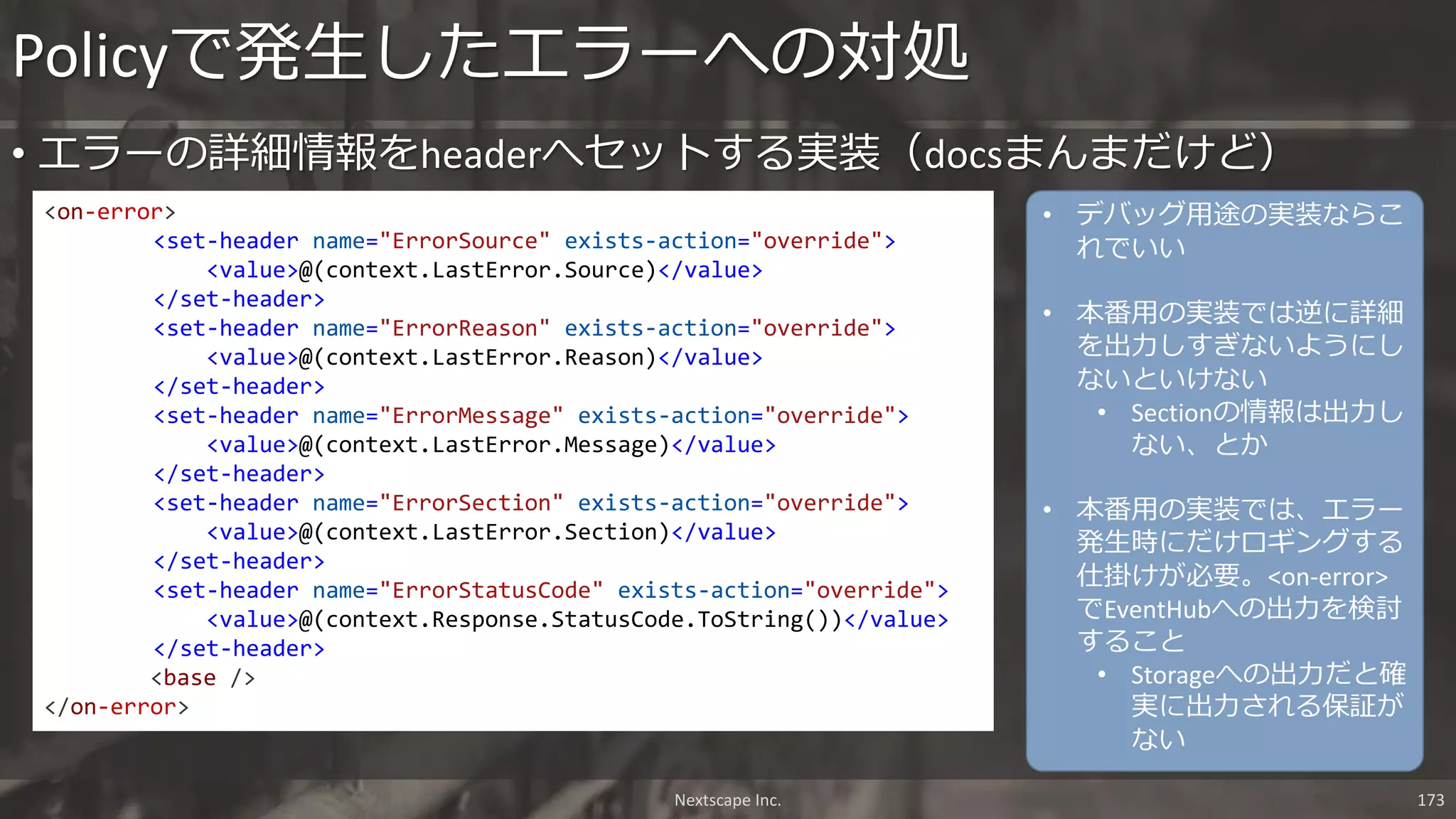The width and height of the screenshot is (1456, 819).
Task: Click the closing </on-error> tag
Action: tap(117, 707)
